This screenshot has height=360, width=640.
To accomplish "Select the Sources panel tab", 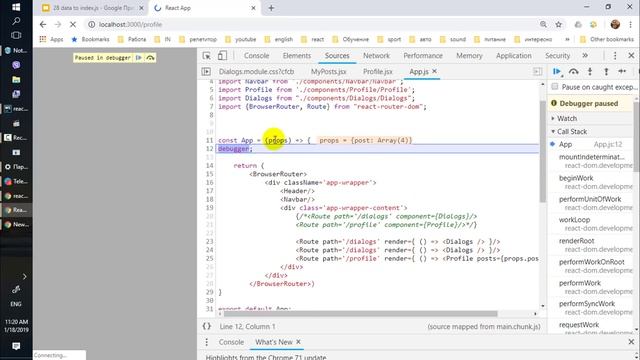I will click(x=337, y=56).
